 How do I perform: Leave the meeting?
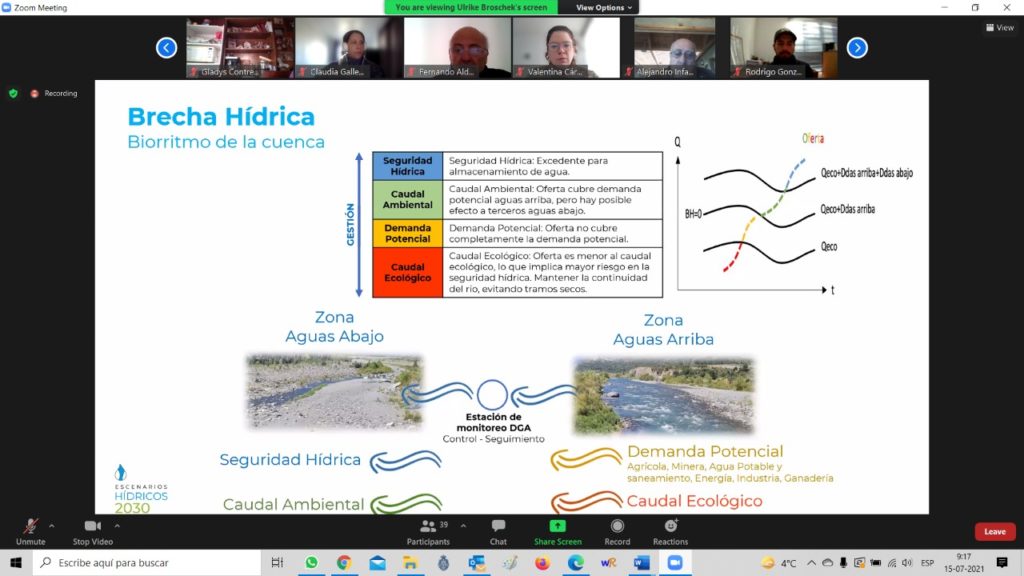coord(994,532)
